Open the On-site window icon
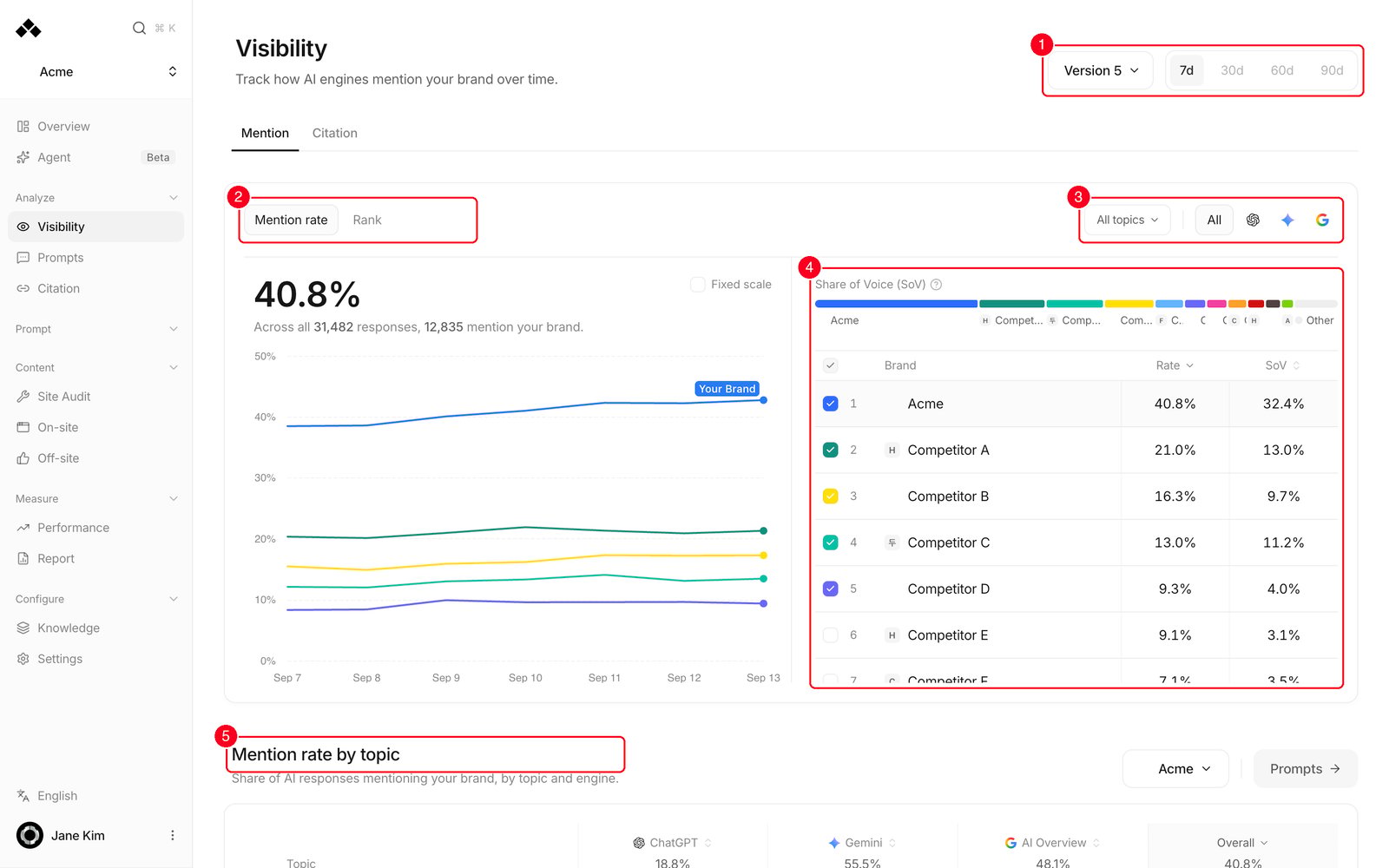Image resolution: width=1389 pixels, height=868 pixels. point(23,427)
